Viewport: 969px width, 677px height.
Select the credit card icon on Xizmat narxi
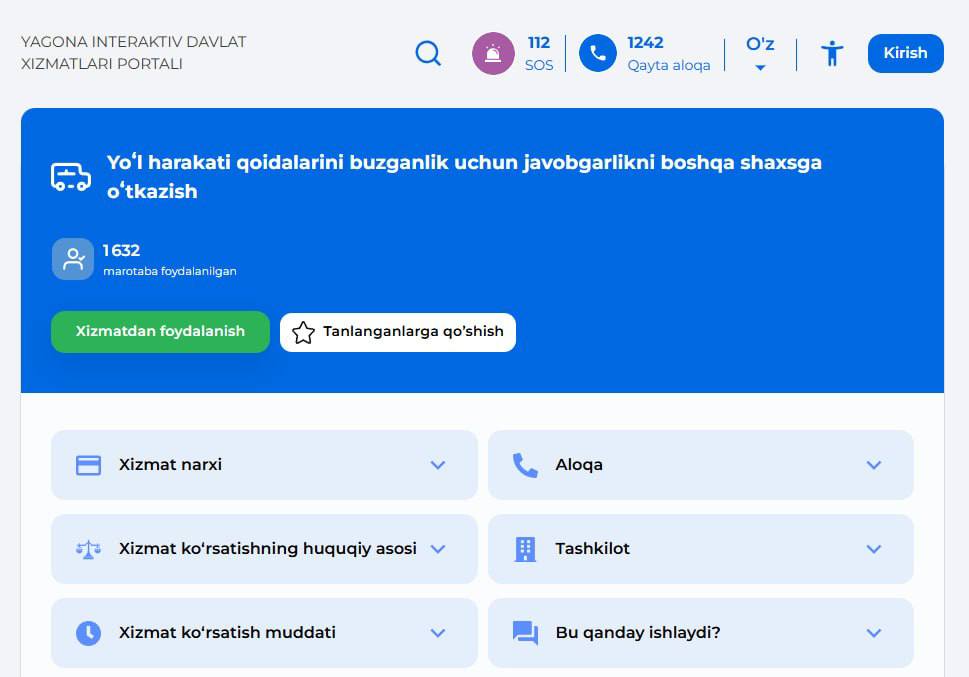tap(89, 464)
